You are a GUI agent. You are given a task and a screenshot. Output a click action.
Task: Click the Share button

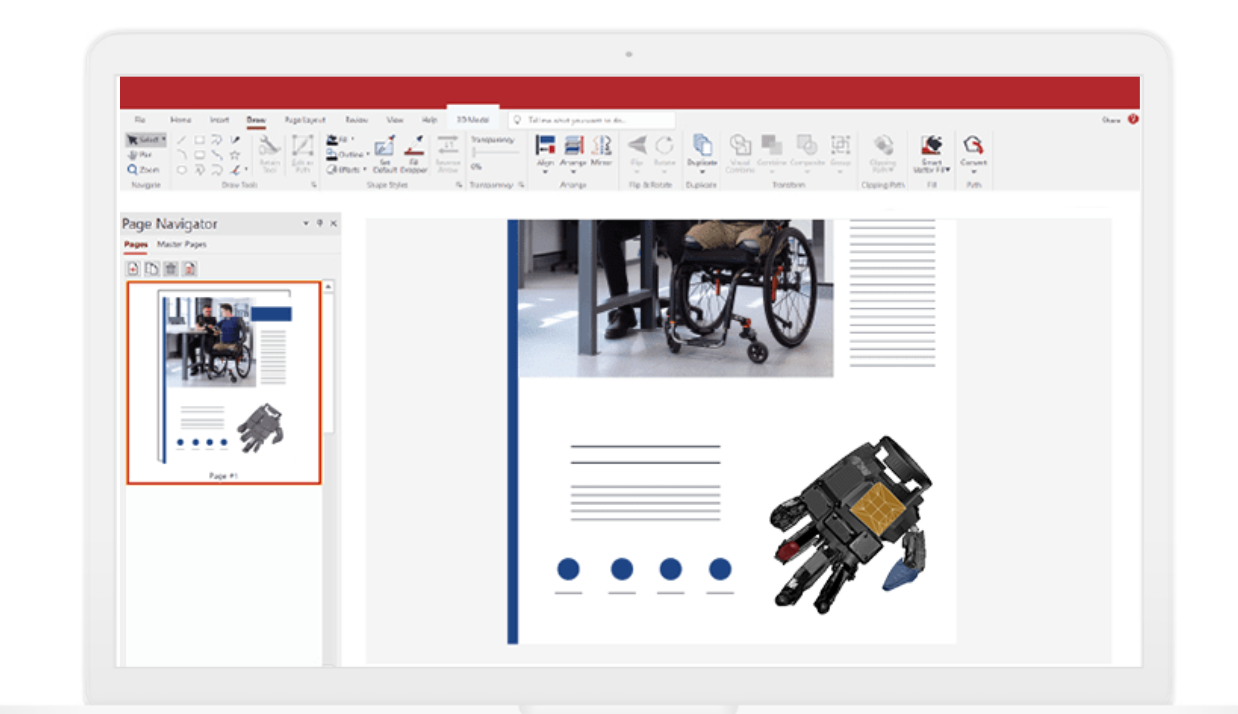coord(1111,119)
